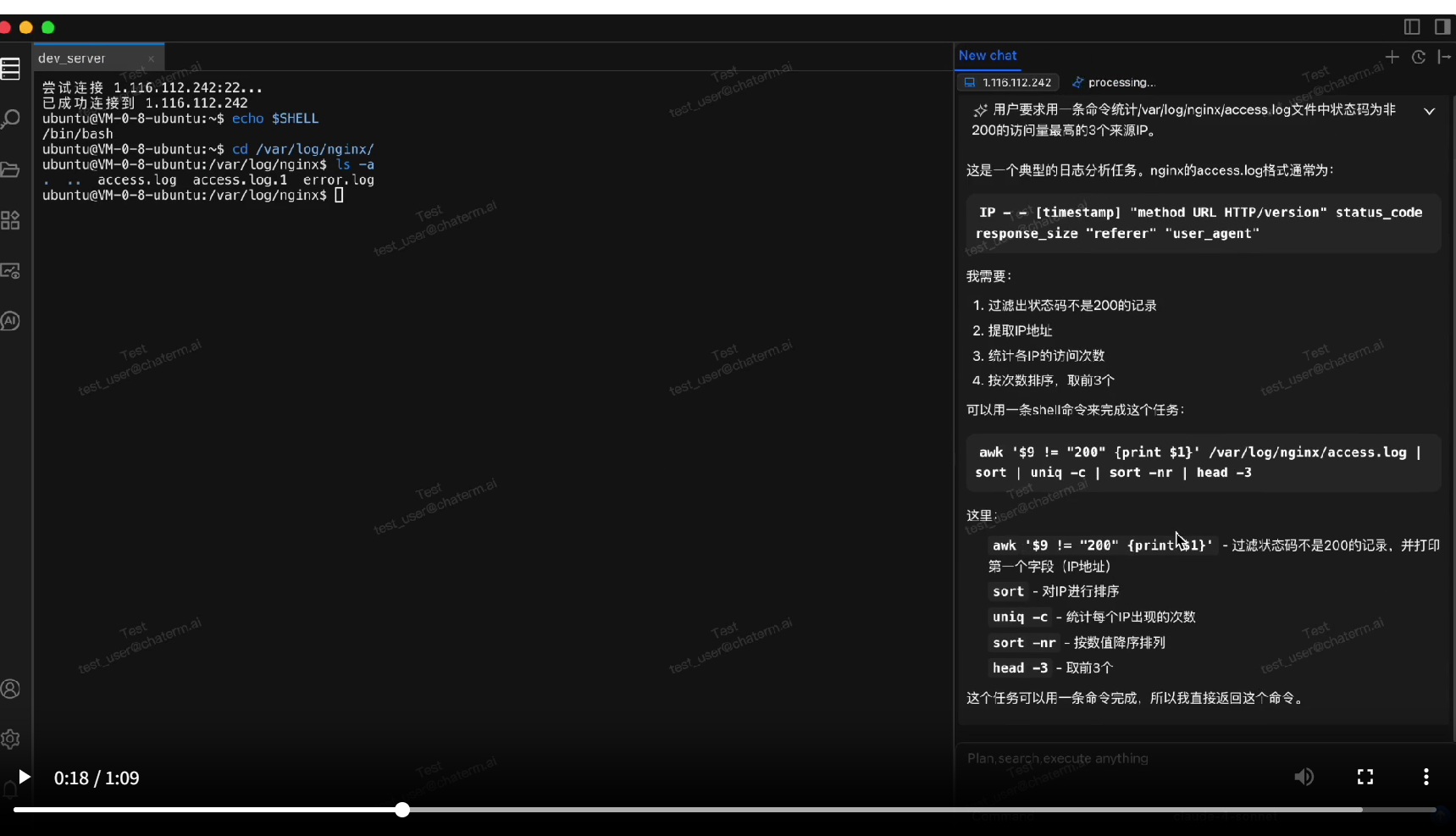The height and width of the screenshot is (836, 1456).
Task: Open the file folder icon in sidebar
Action: click(10, 169)
